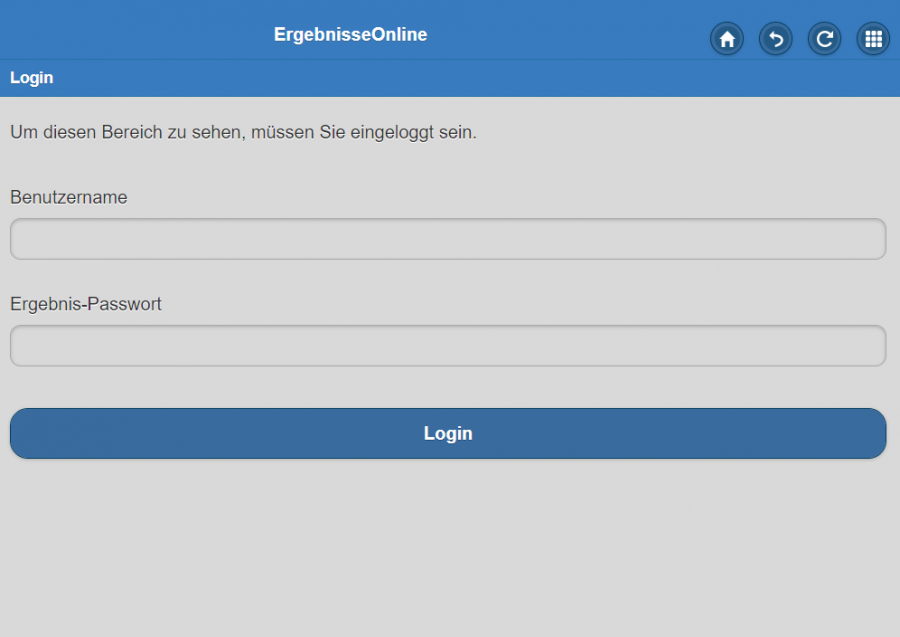Navigate back using the curved arrow

coord(776,39)
